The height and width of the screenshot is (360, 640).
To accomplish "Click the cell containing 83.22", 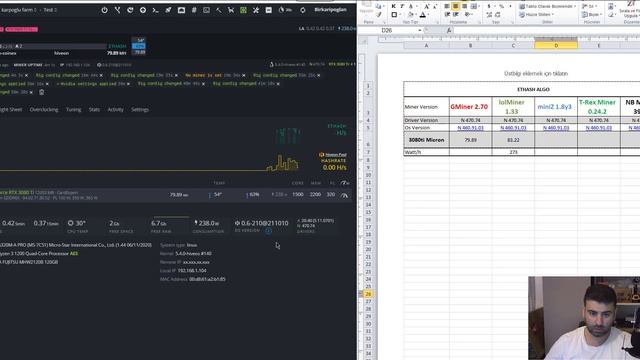I will coord(513,140).
